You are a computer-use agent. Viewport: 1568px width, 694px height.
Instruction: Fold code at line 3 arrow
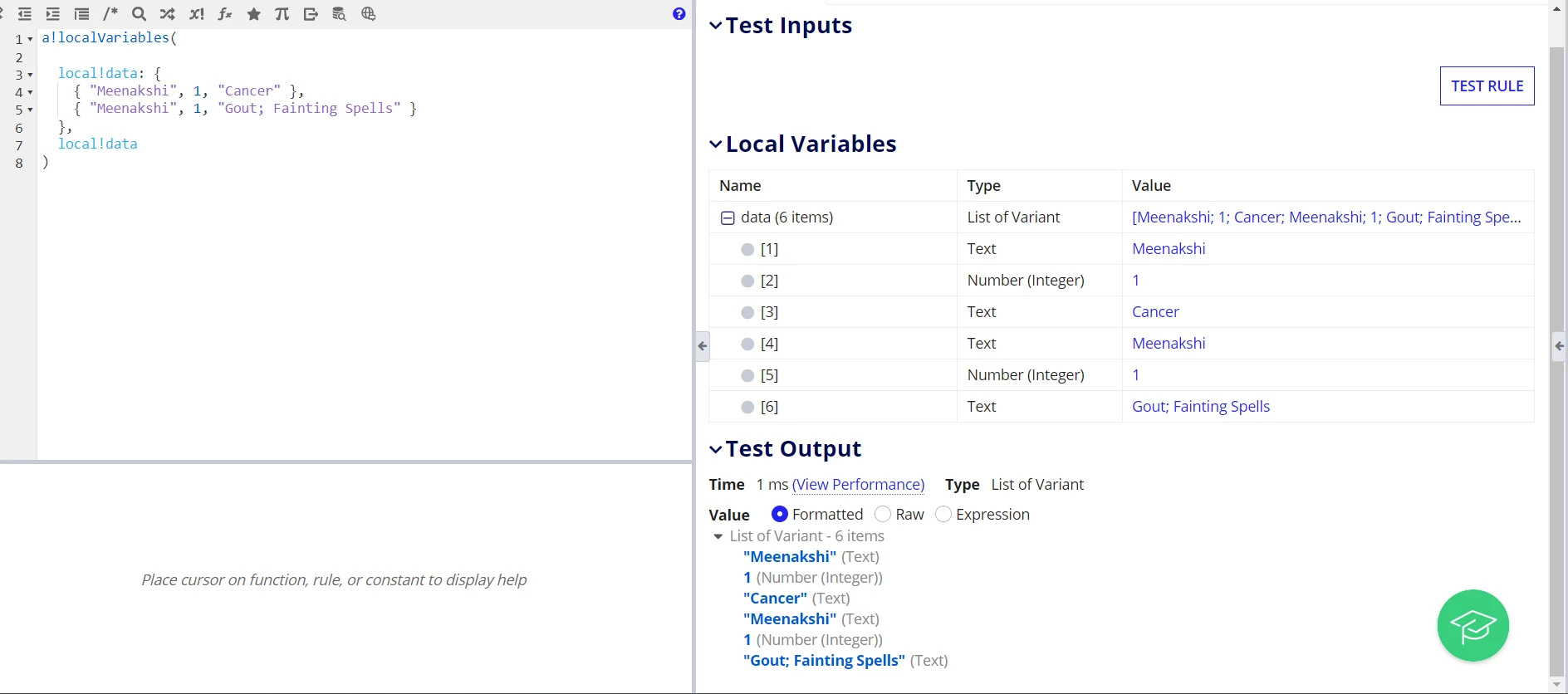[30, 75]
